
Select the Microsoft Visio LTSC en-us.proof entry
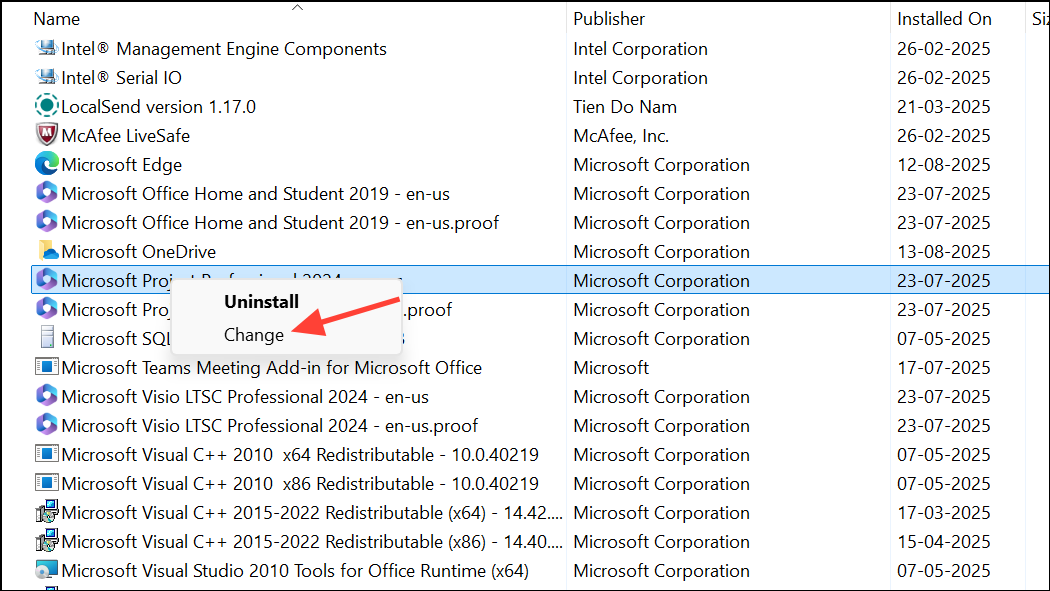[x=300, y=425]
